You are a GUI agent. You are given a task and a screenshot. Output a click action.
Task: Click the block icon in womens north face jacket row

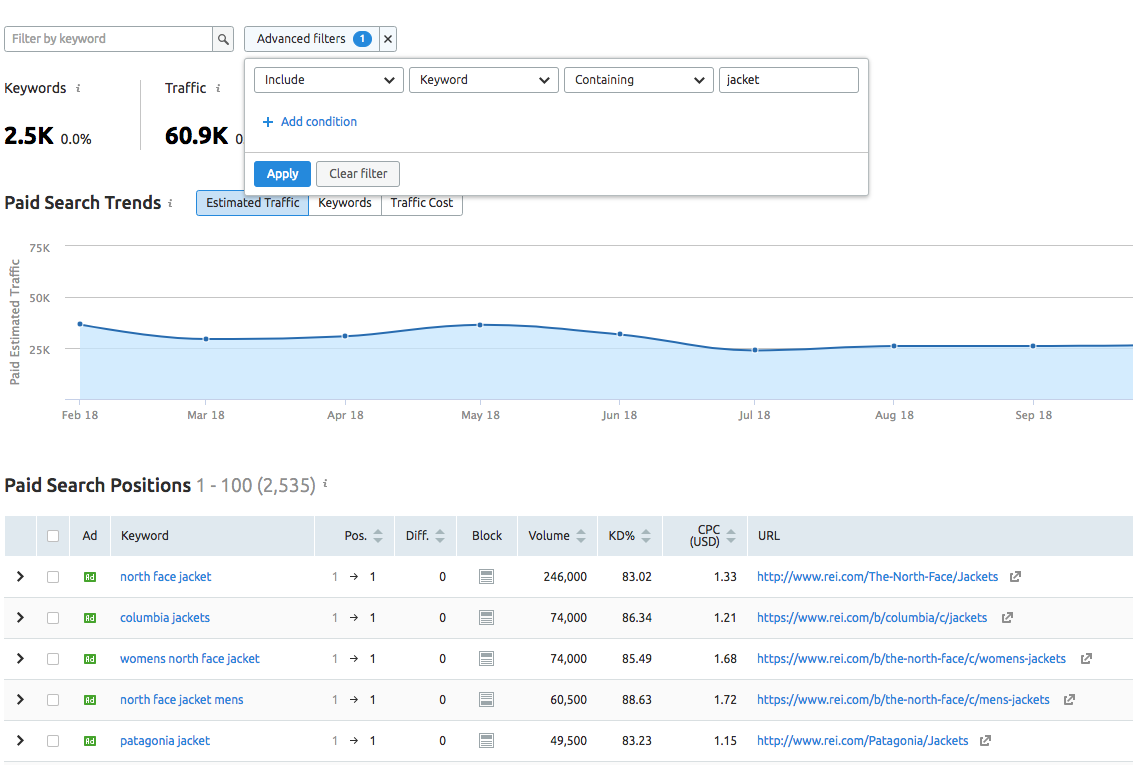click(x=486, y=659)
